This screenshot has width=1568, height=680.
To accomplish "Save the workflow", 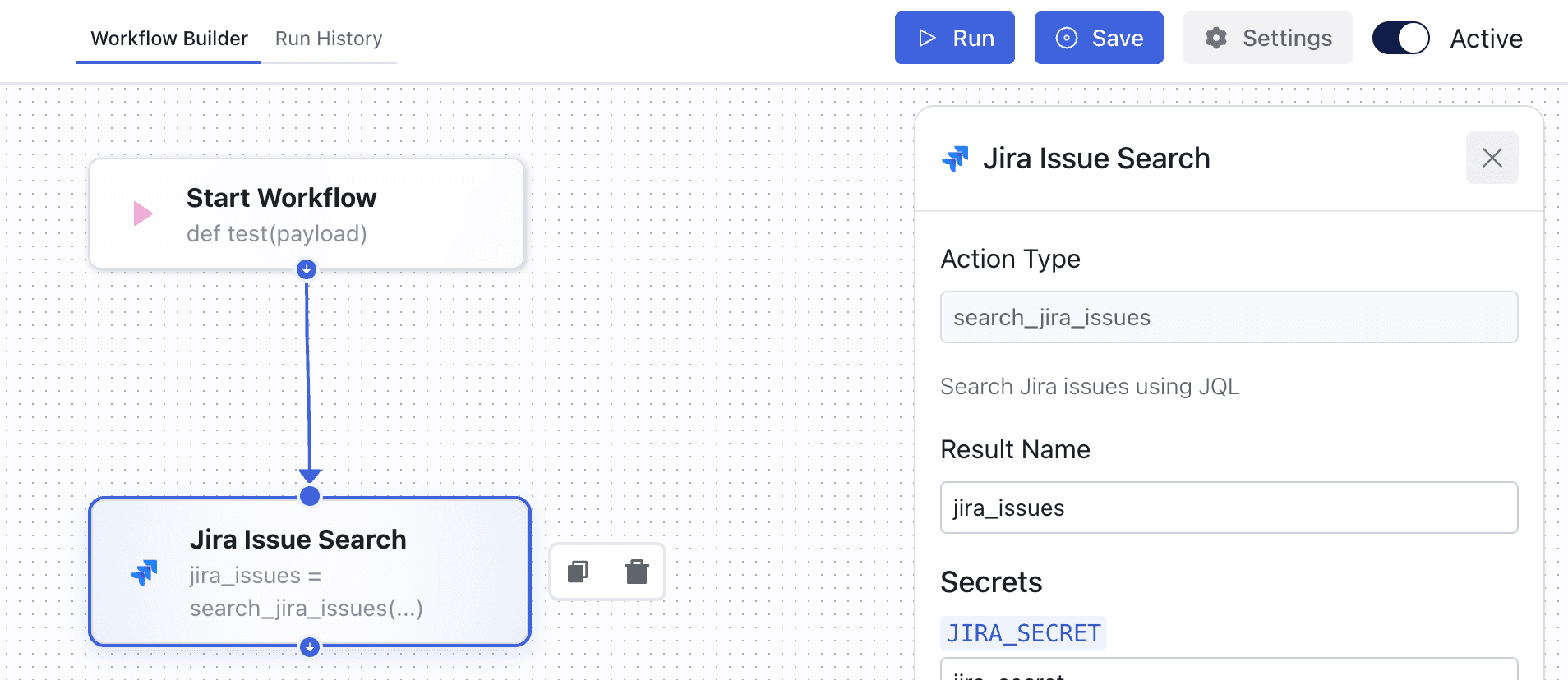I will click(x=1099, y=38).
